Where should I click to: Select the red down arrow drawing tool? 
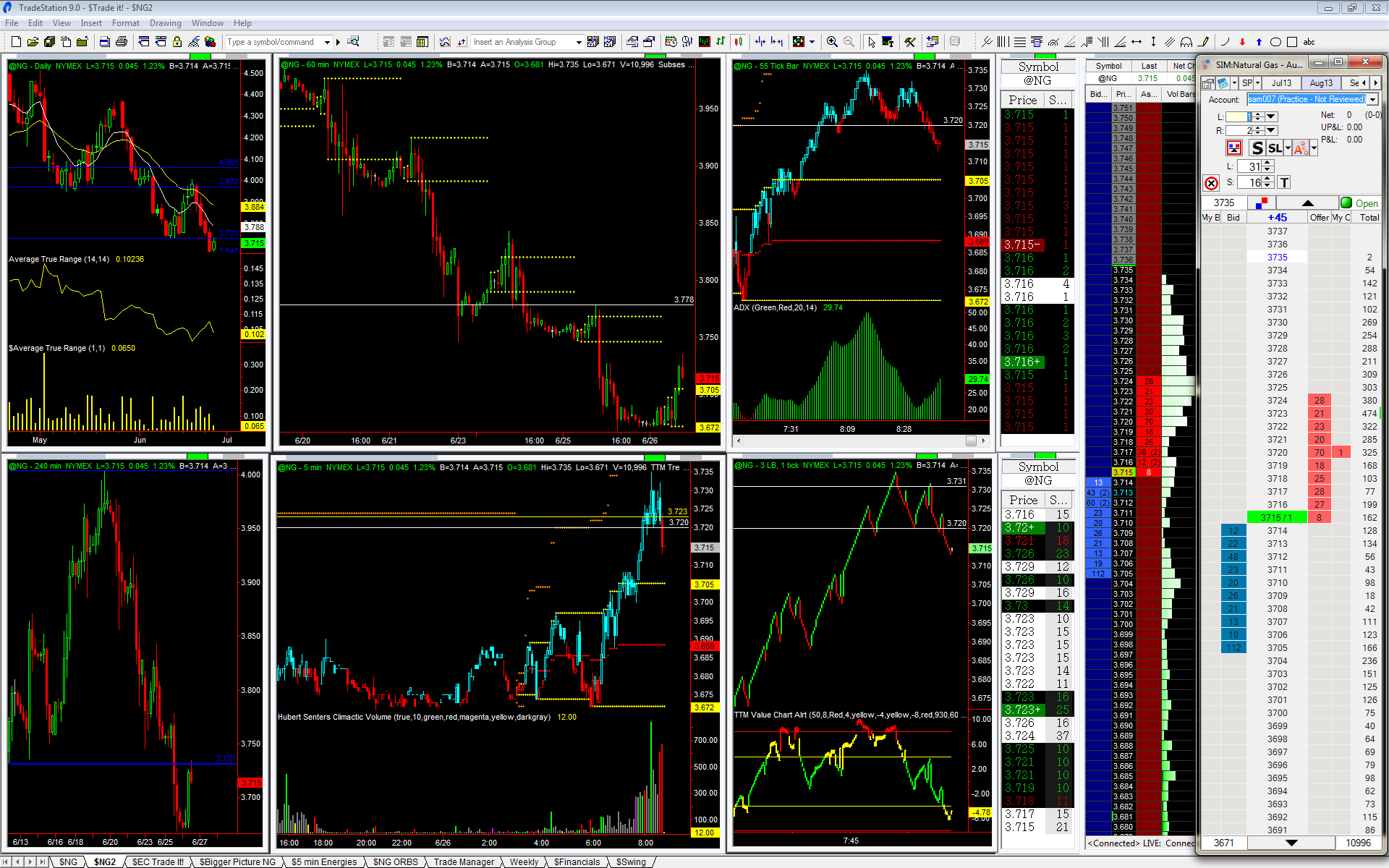tap(1242, 42)
